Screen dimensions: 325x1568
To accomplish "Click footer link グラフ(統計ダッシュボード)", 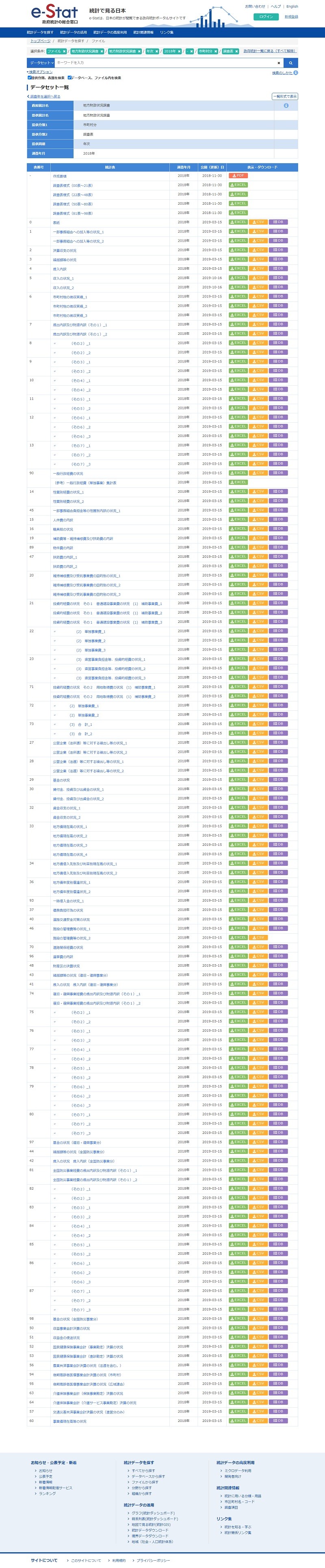I will (x=153, y=1513).
